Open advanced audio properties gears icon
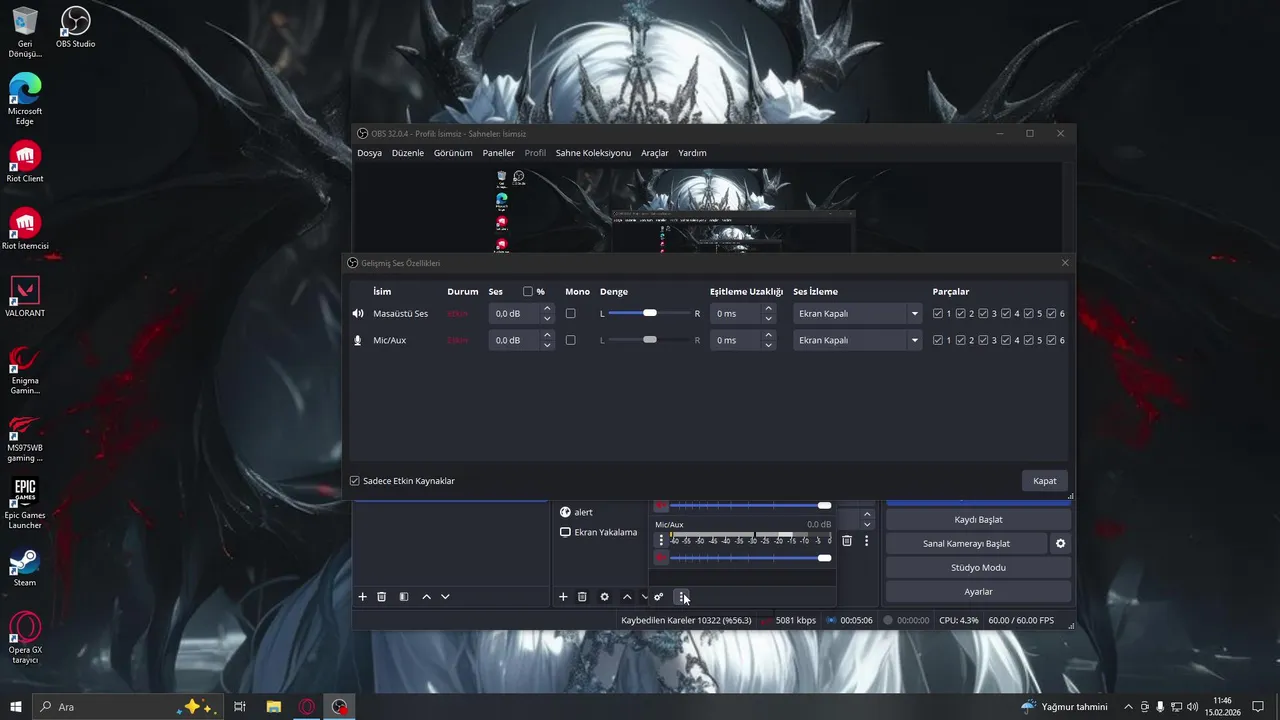This screenshot has width=1280, height=720. click(x=659, y=597)
